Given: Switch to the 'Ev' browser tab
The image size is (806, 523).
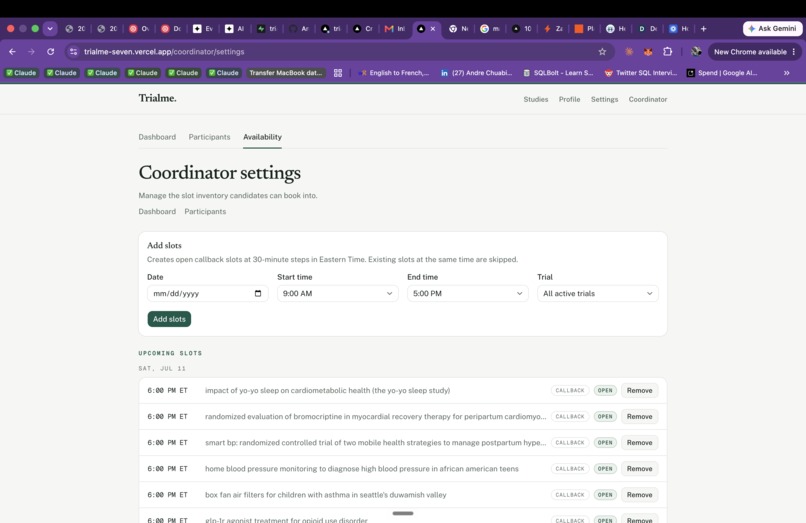Looking at the screenshot, I should tap(203, 29).
